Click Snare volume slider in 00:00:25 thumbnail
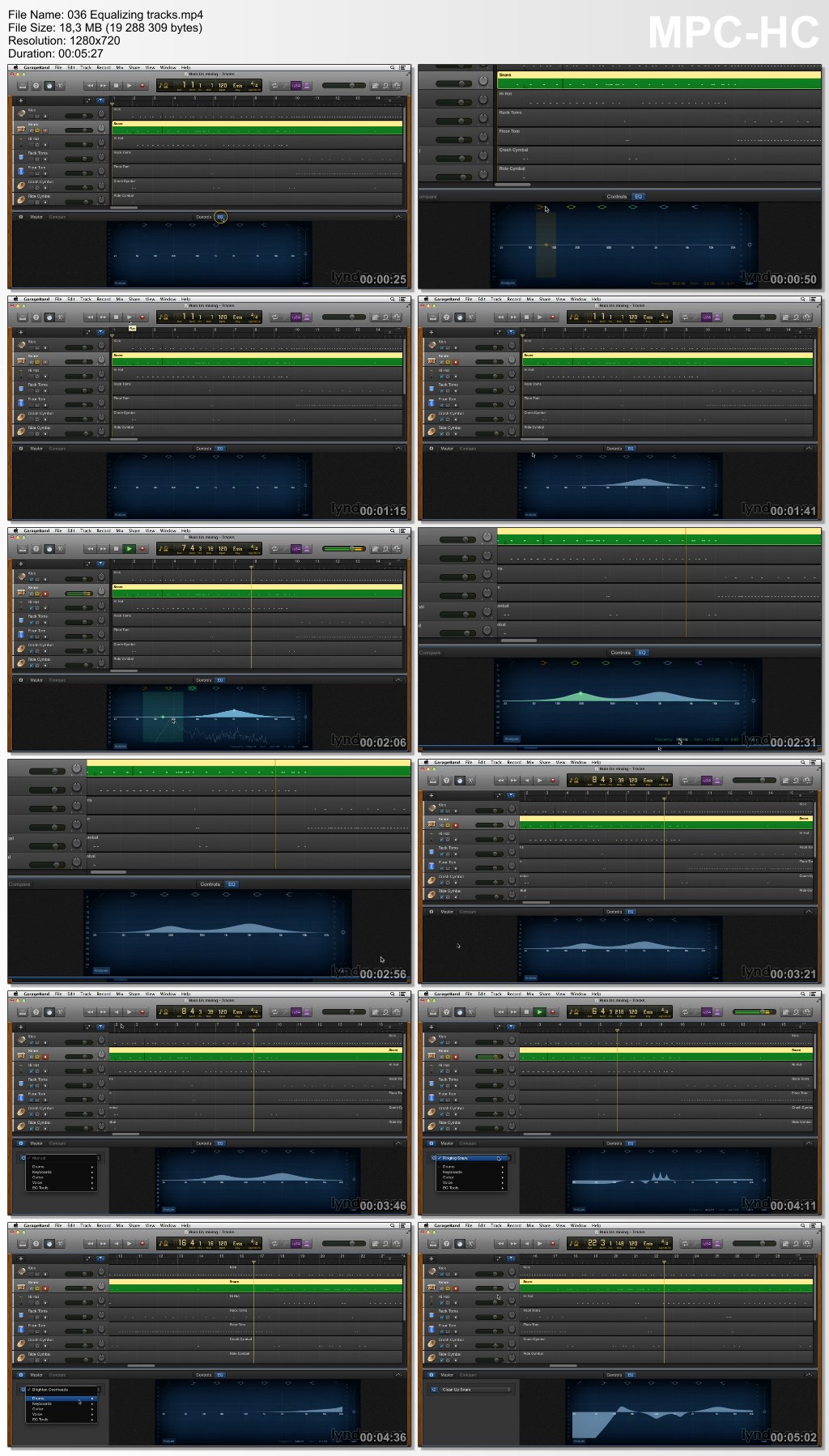This screenshot has width=829, height=1456. click(x=79, y=130)
